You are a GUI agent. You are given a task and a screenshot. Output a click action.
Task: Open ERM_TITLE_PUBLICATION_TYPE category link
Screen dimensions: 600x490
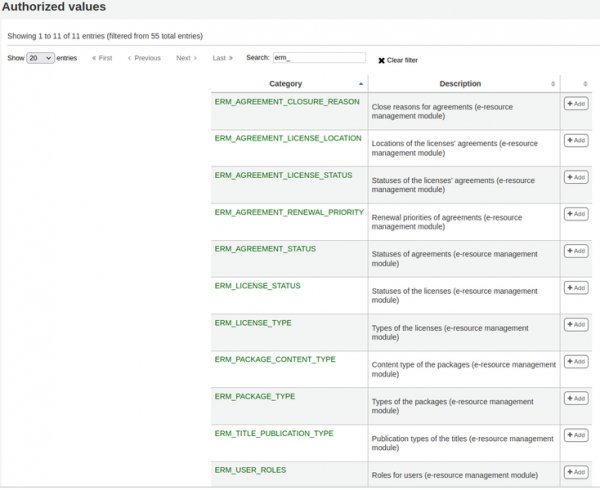(274, 433)
